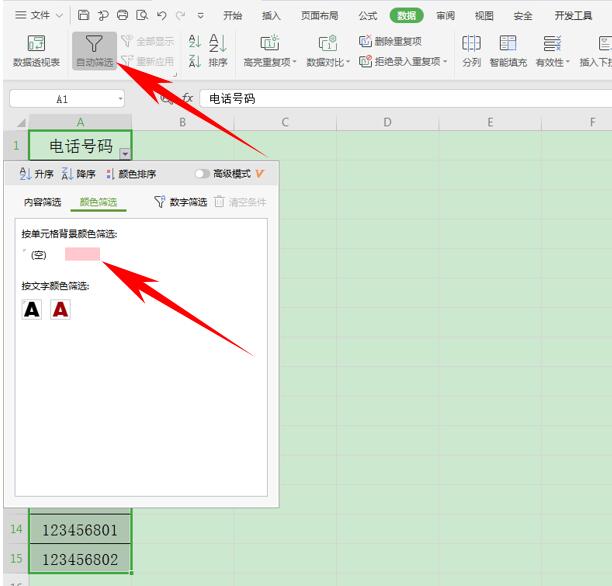
Task: Filter by black text color A
Action: [32, 310]
